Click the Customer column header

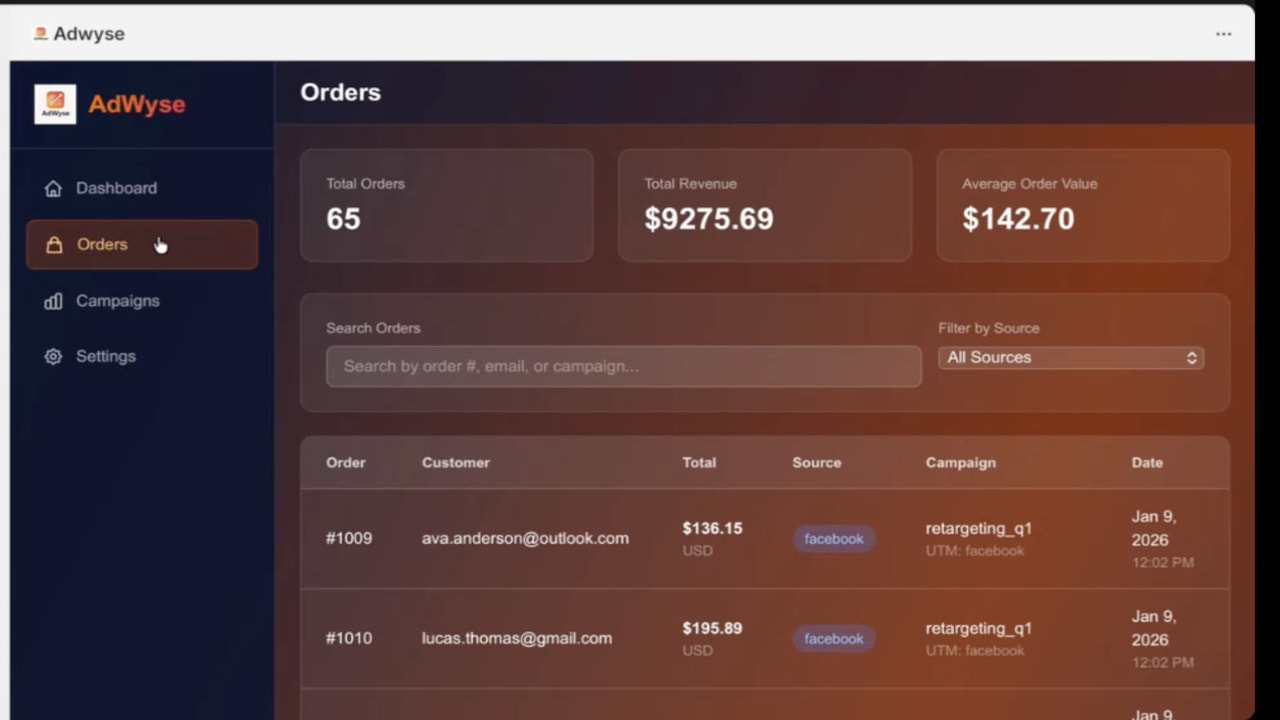pos(456,463)
